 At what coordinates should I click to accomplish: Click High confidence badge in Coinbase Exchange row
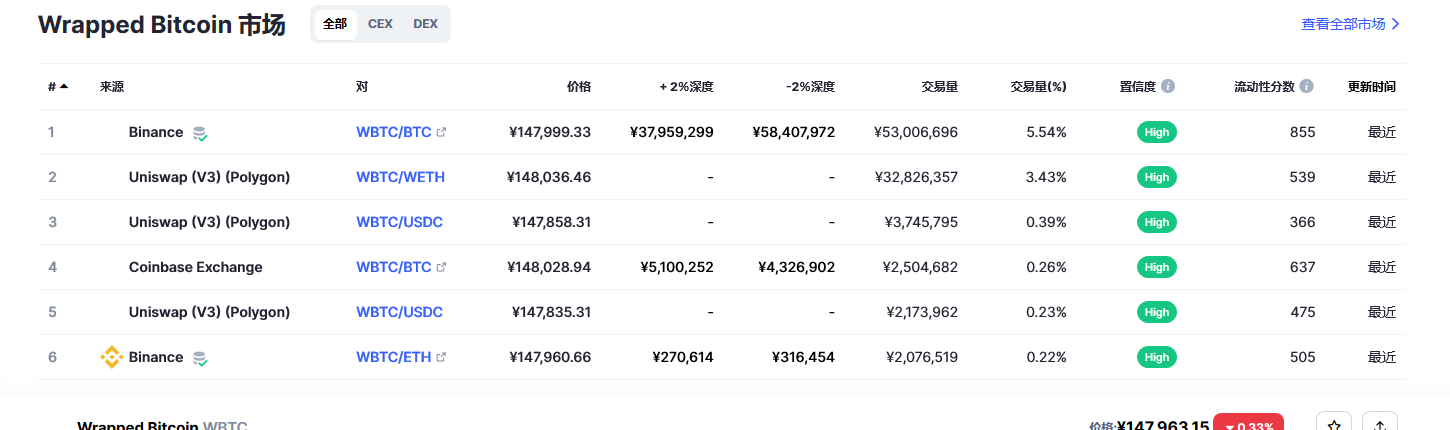pos(1157,267)
